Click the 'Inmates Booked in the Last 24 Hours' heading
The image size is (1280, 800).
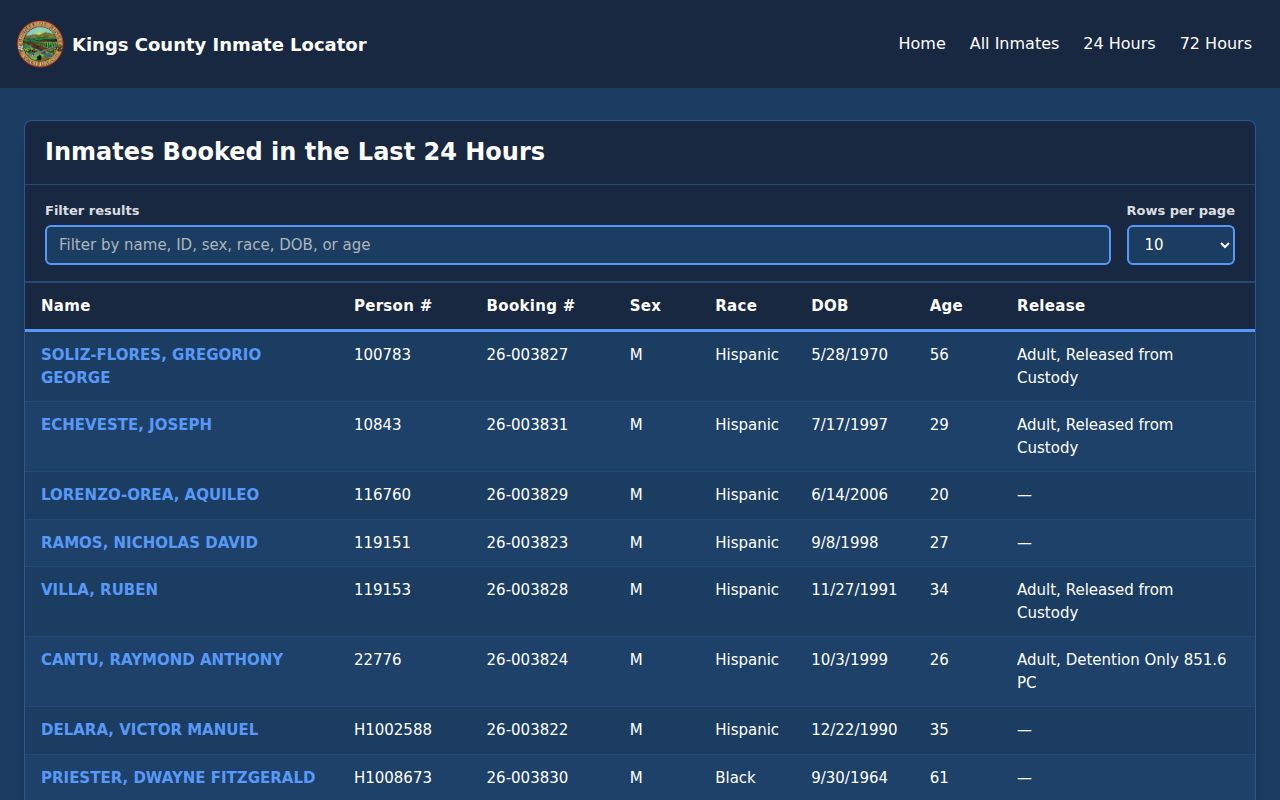[295, 152]
